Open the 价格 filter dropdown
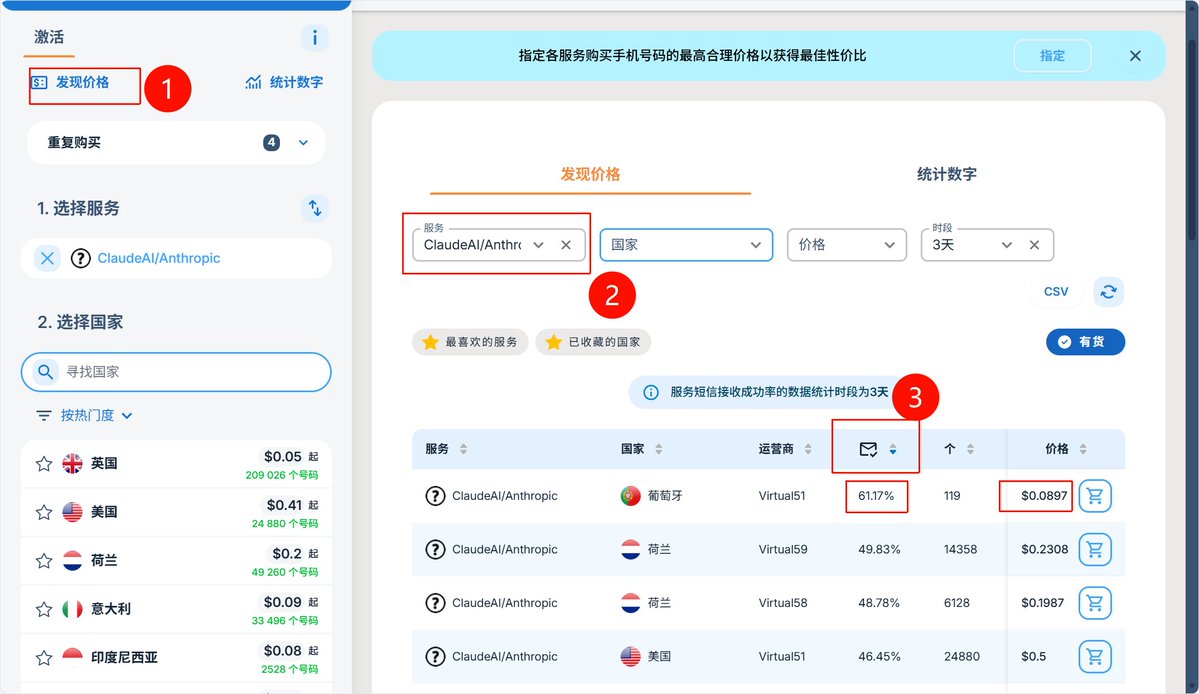Screen dimensions: 1199x694 point(846,245)
